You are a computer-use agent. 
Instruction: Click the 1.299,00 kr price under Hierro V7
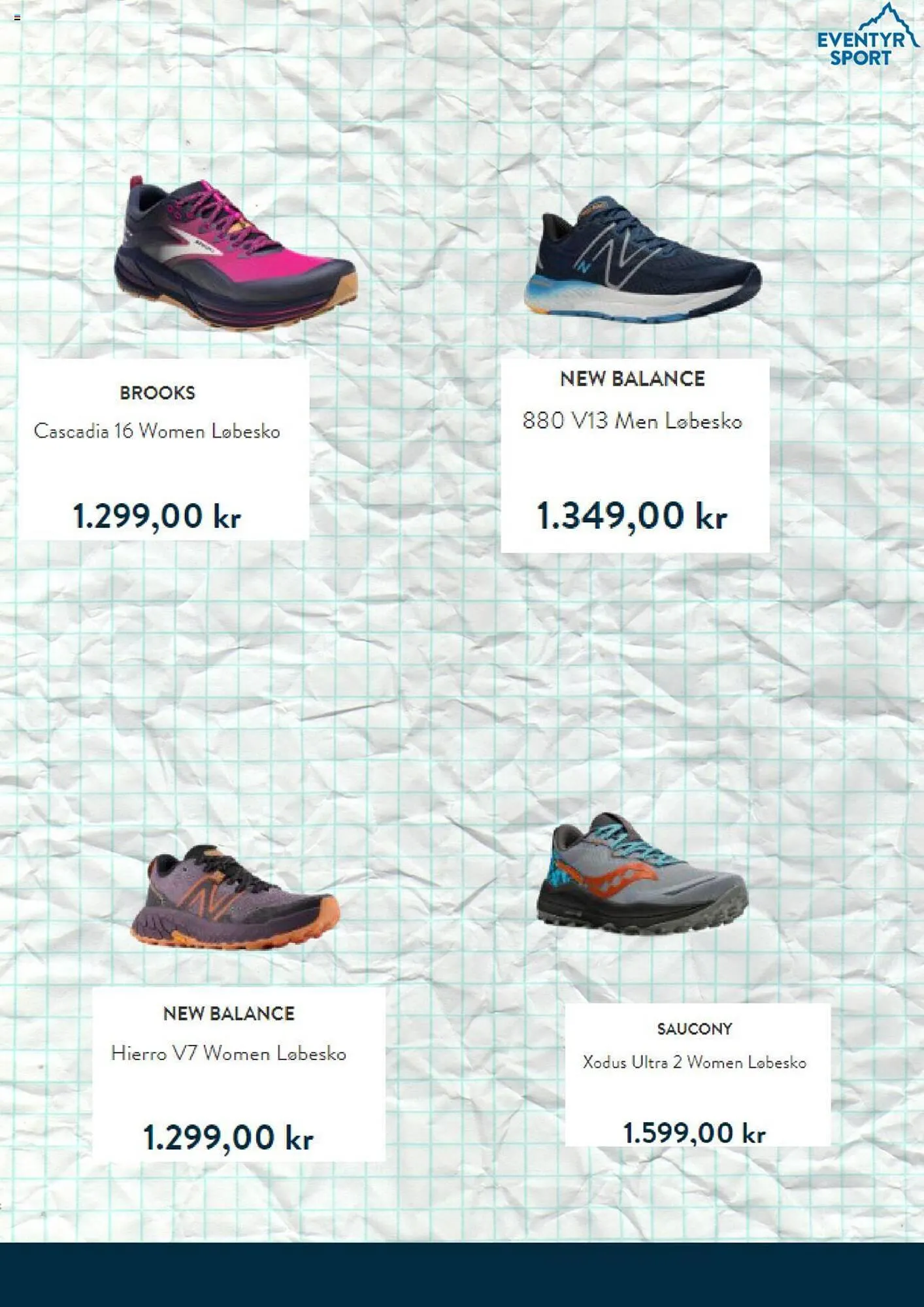[229, 1138]
